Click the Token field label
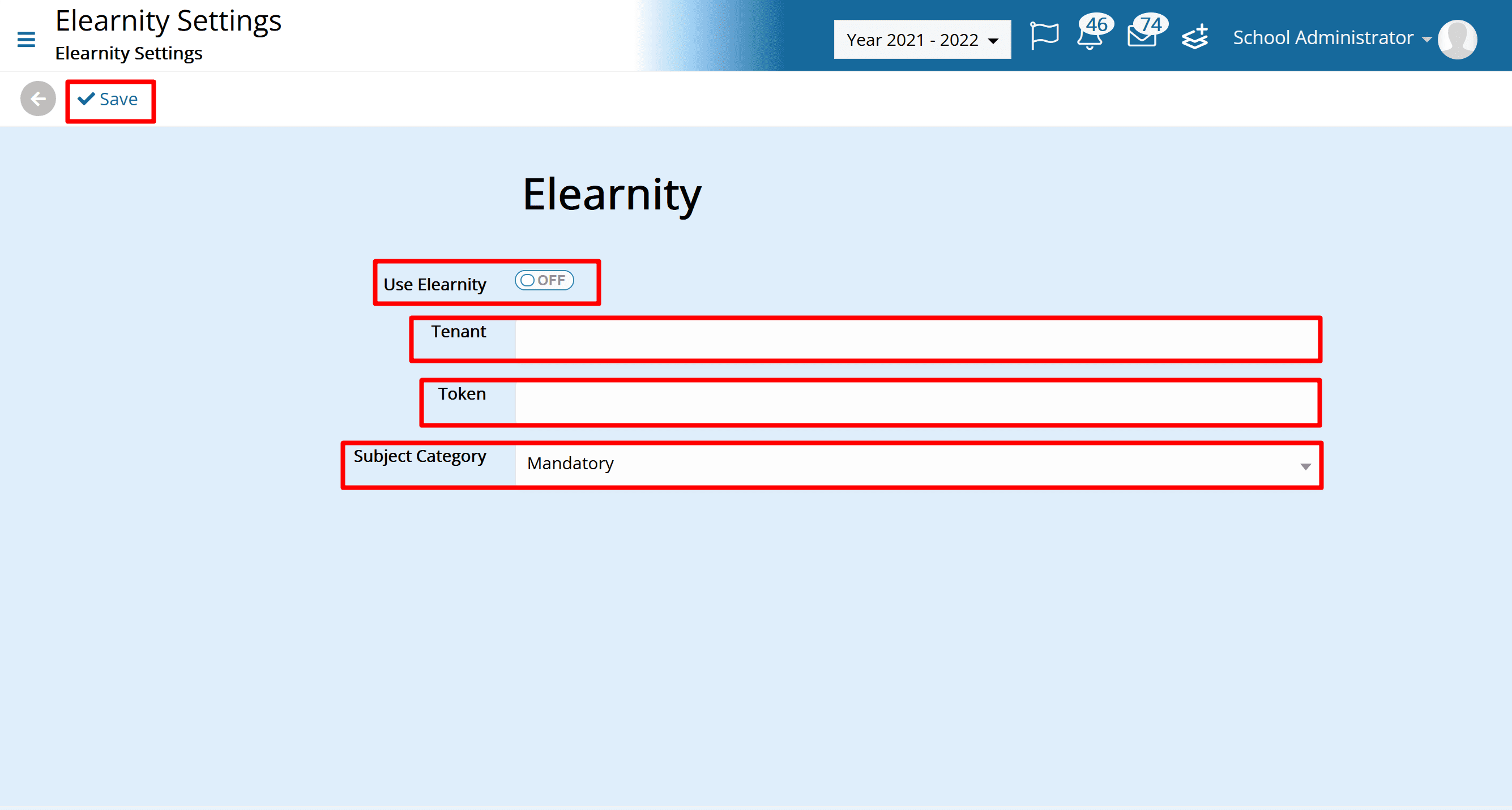The image size is (1512, 810). coord(462,393)
